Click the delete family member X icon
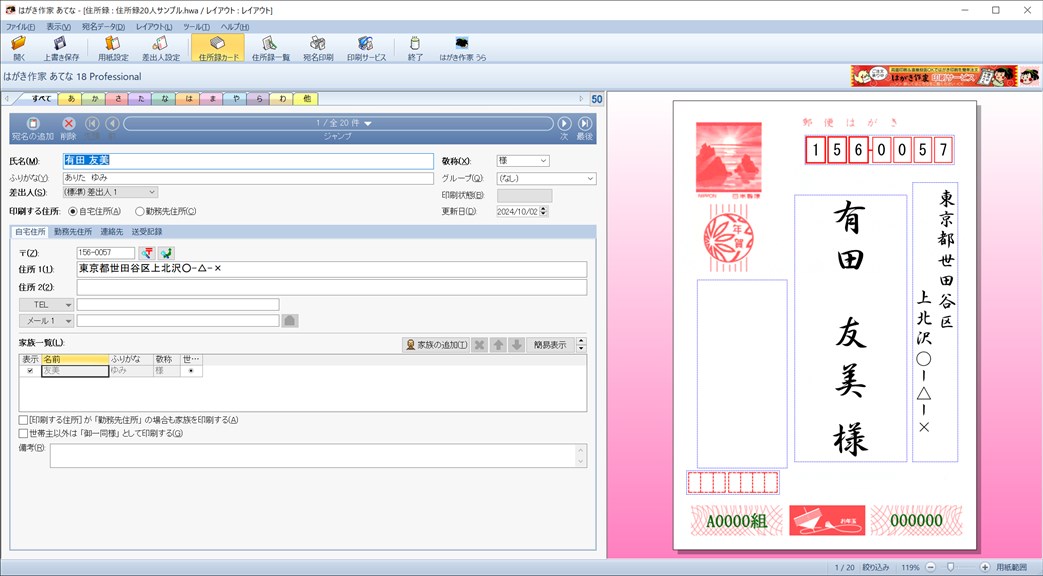Image resolution: width=1043 pixels, height=576 pixels. pos(479,345)
